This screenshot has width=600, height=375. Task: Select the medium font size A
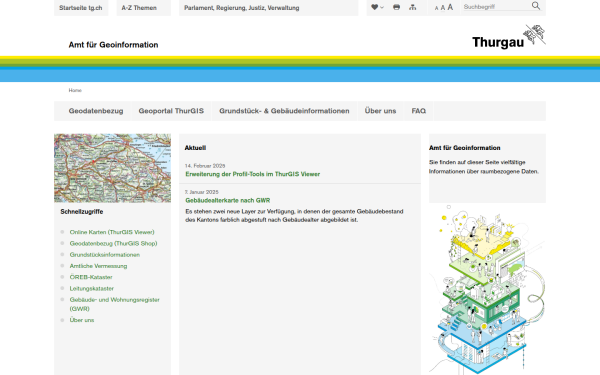(x=443, y=8)
